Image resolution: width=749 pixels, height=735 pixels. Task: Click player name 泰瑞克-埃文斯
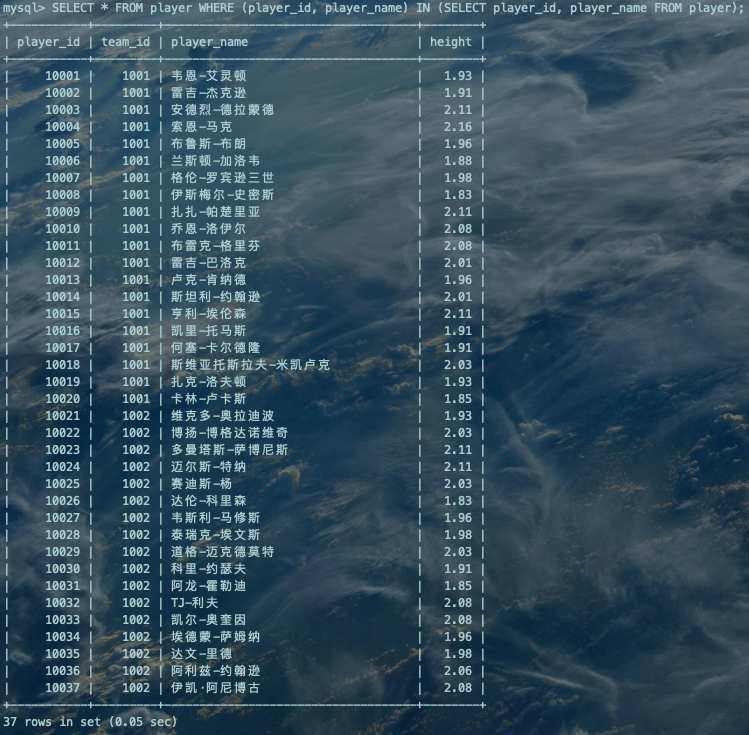215,535
